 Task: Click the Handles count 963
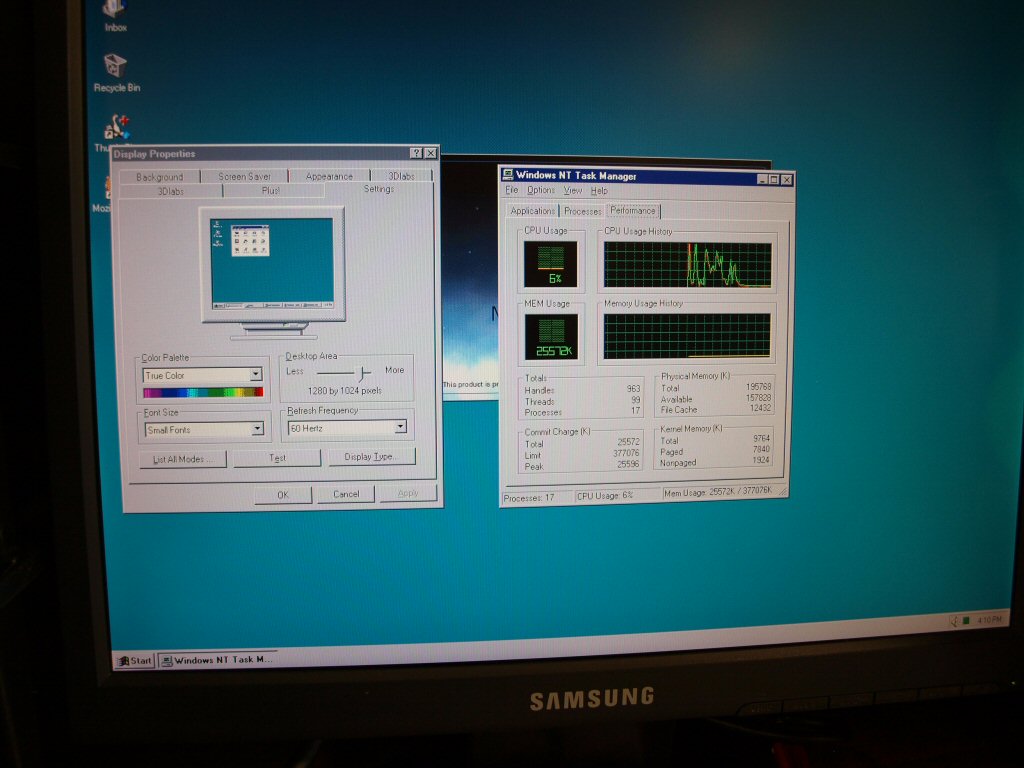633,389
